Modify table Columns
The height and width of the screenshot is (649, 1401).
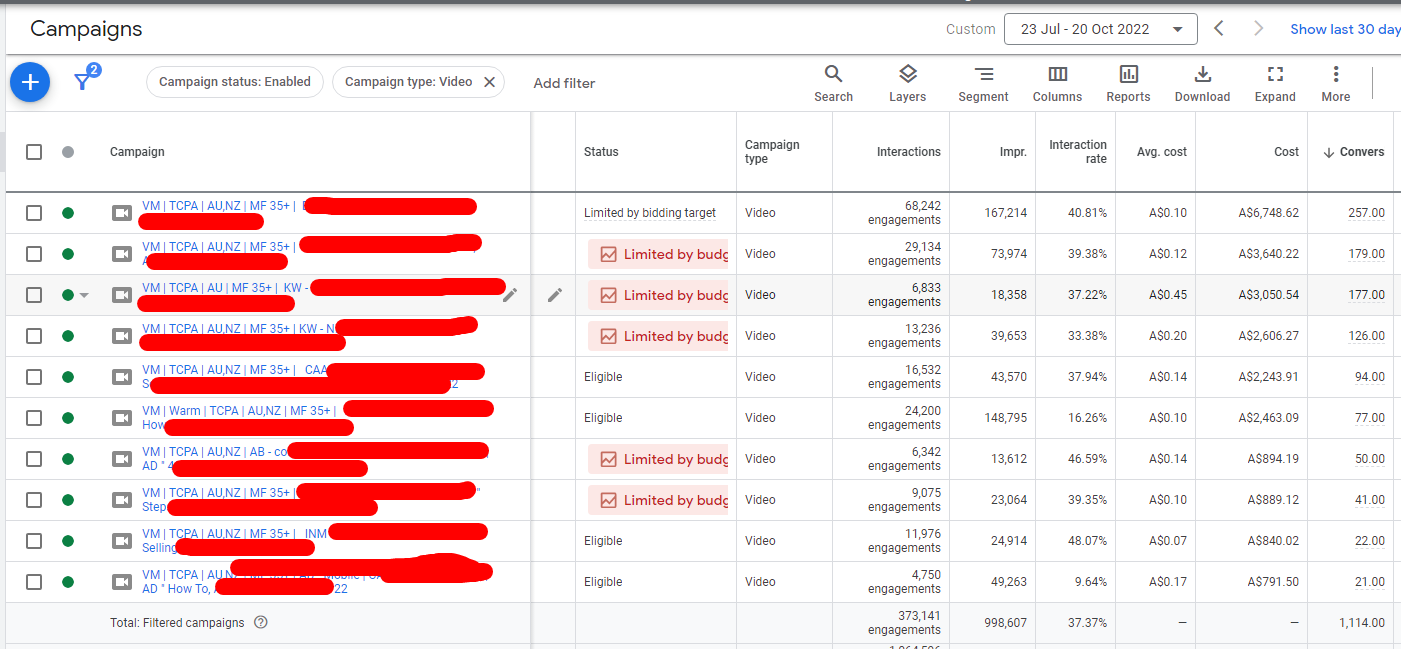(1057, 83)
